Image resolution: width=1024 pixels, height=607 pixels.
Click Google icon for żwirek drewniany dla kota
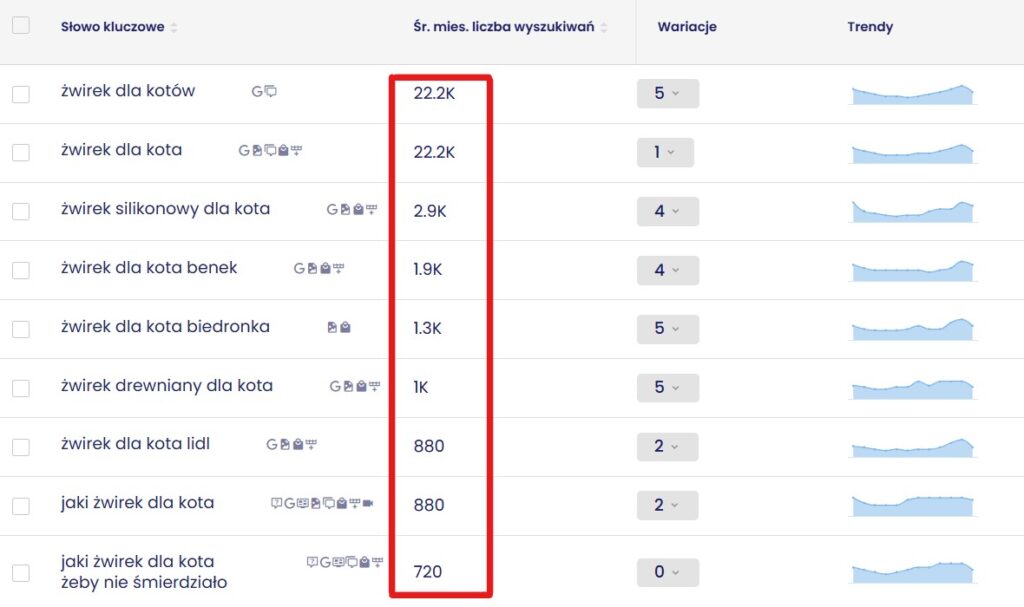point(335,386)
